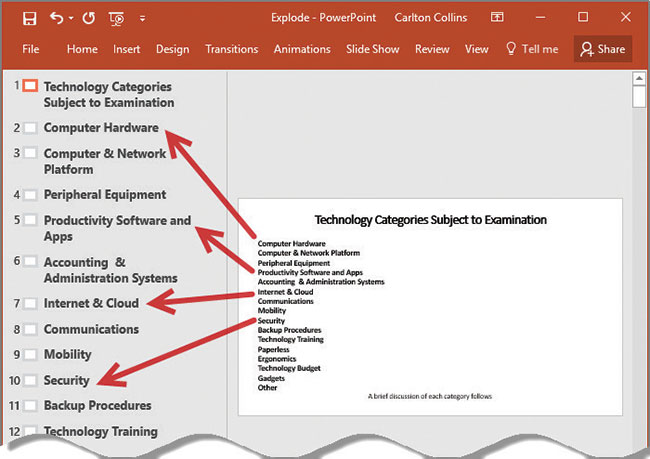Viewport: 650px width, 459px height.
Task: Open Customize Quick Access Toolbar dropdown
Action: [142, 18]
